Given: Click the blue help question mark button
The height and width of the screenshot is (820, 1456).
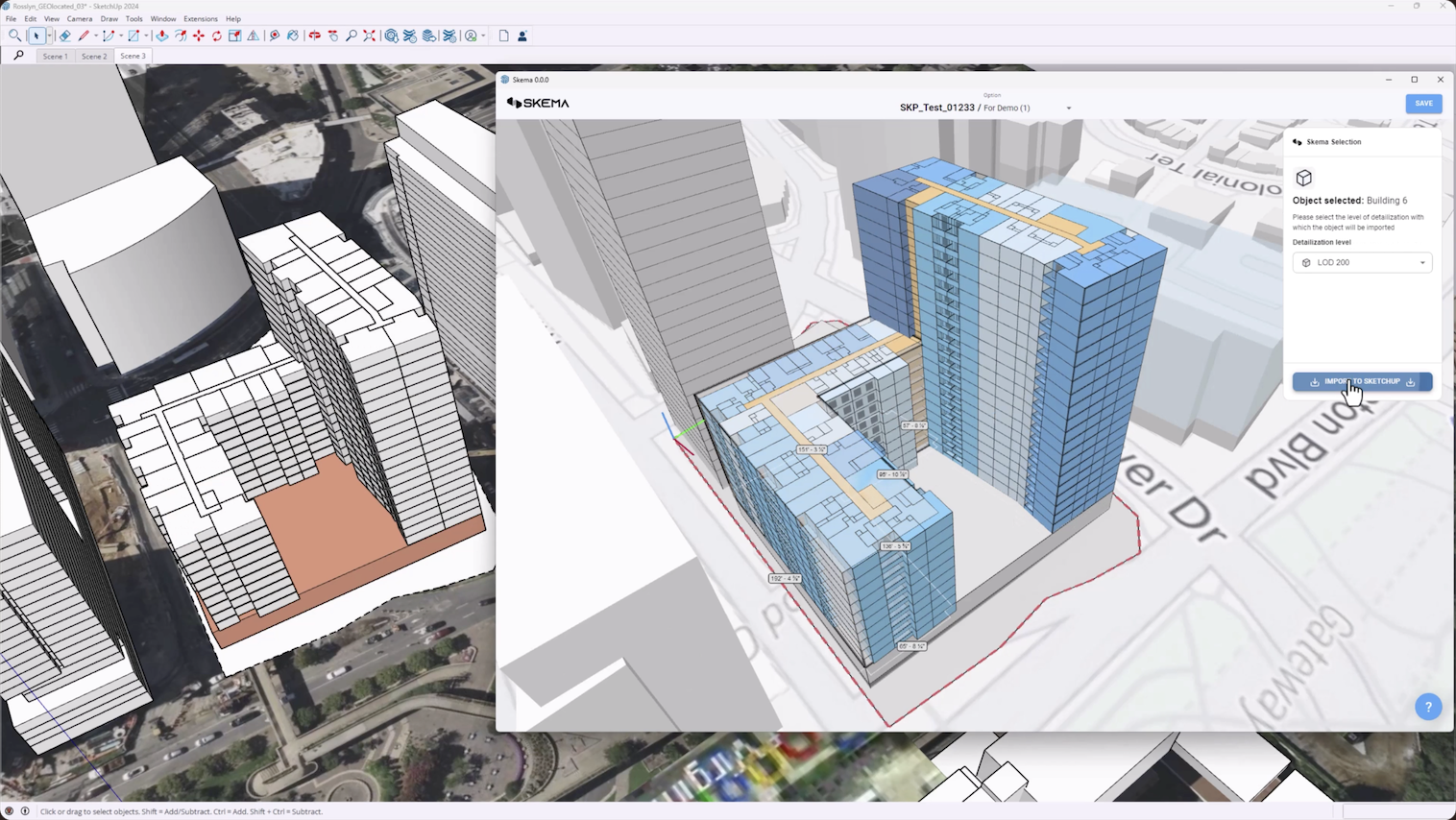Looking at the screenshot, I should pyautogui.click(x=1428, y=707).
